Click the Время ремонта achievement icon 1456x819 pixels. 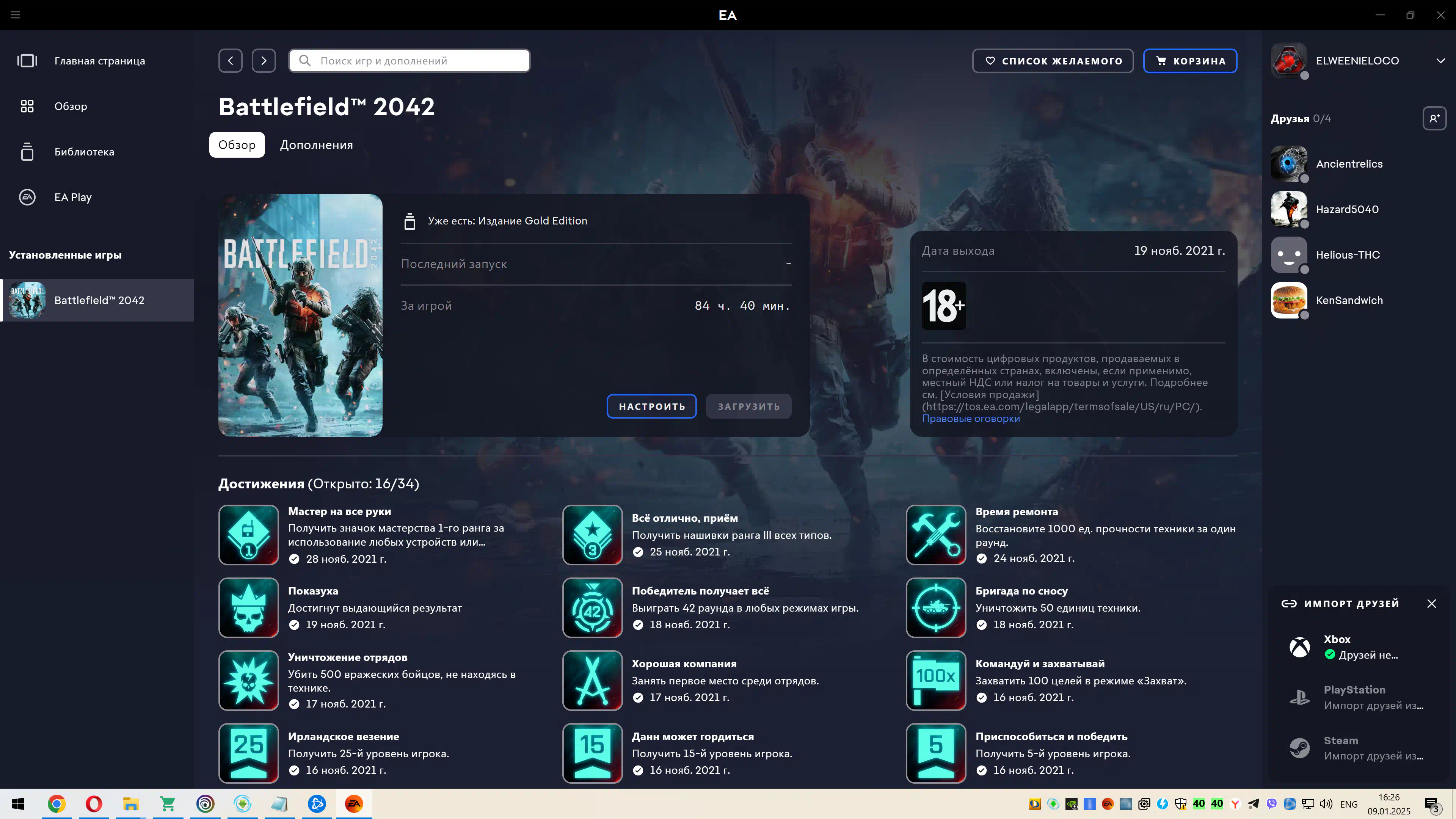coord(936,535)
